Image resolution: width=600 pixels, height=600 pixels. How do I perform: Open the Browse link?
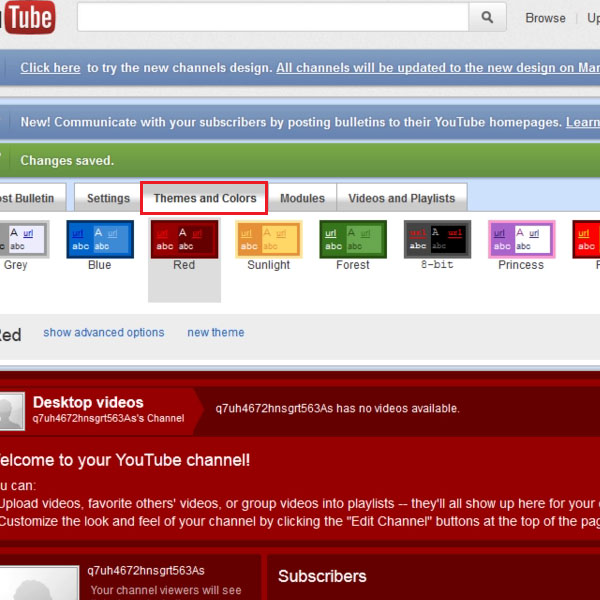click(545, 18)
